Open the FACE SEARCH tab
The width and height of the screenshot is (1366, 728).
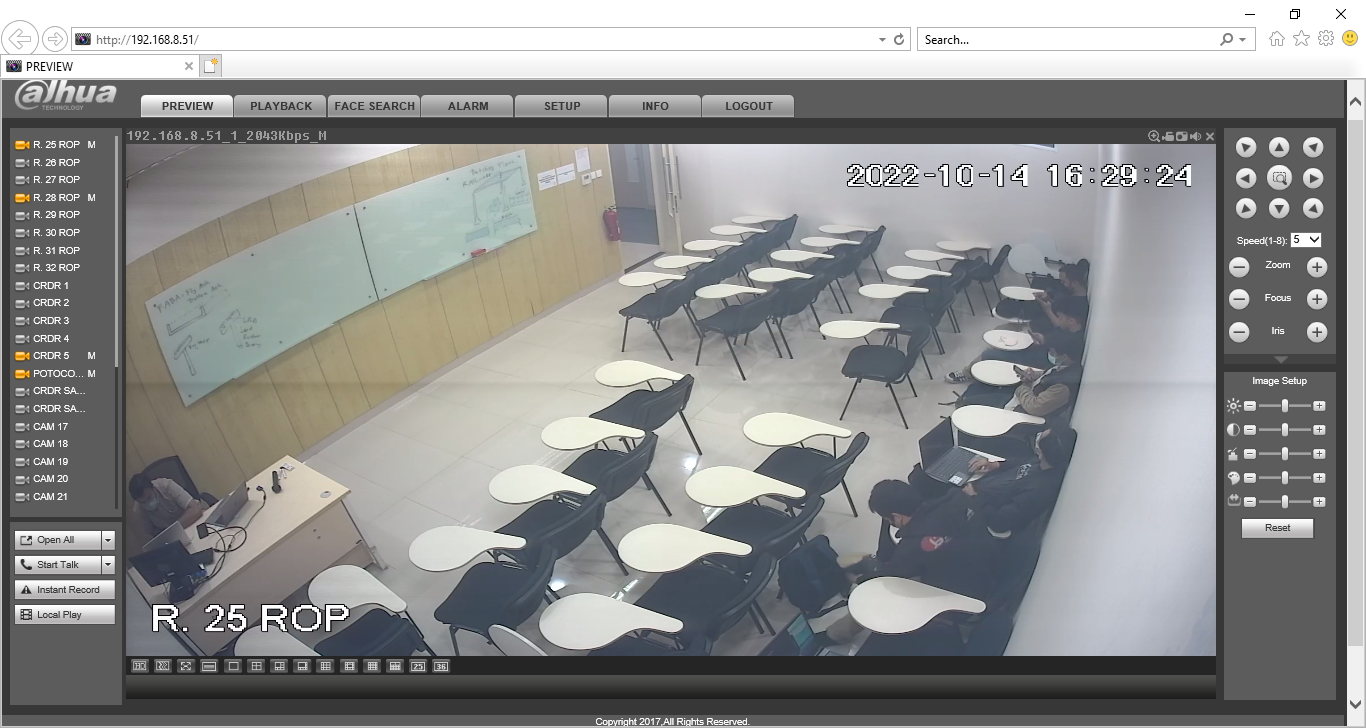coord(374,106)
